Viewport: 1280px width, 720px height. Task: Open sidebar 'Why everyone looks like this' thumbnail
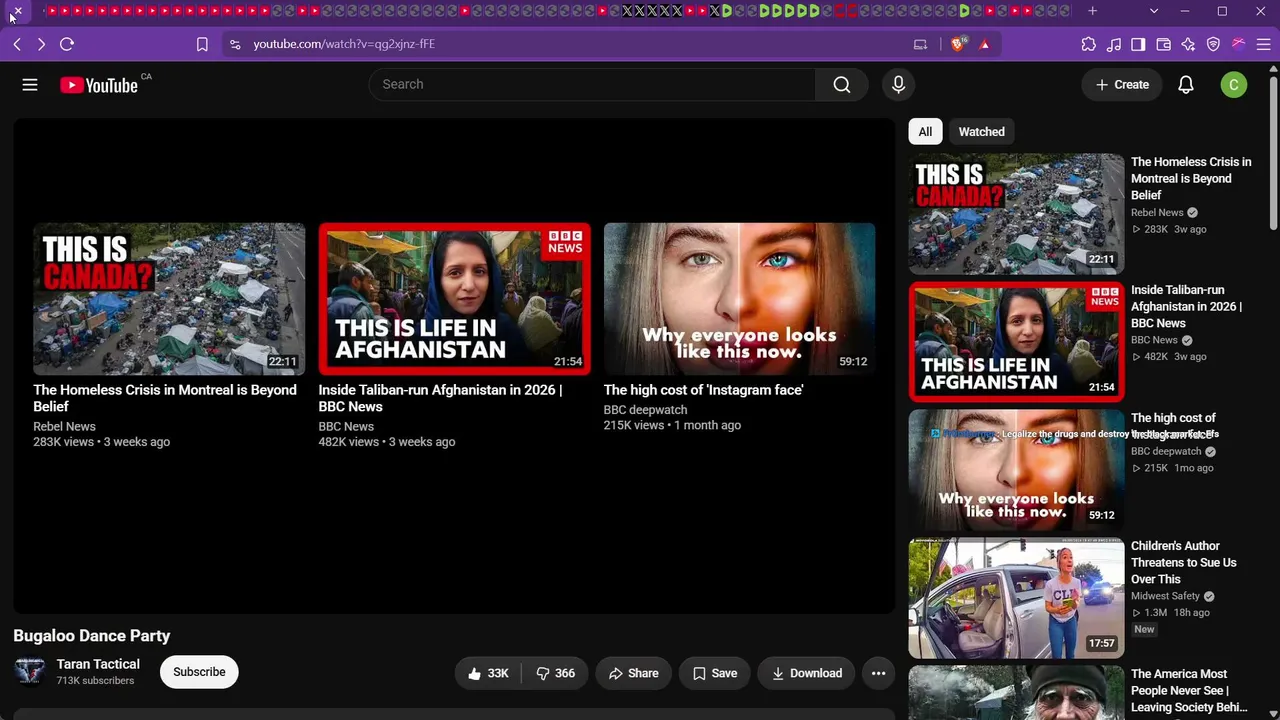[x=1016, y=470]
